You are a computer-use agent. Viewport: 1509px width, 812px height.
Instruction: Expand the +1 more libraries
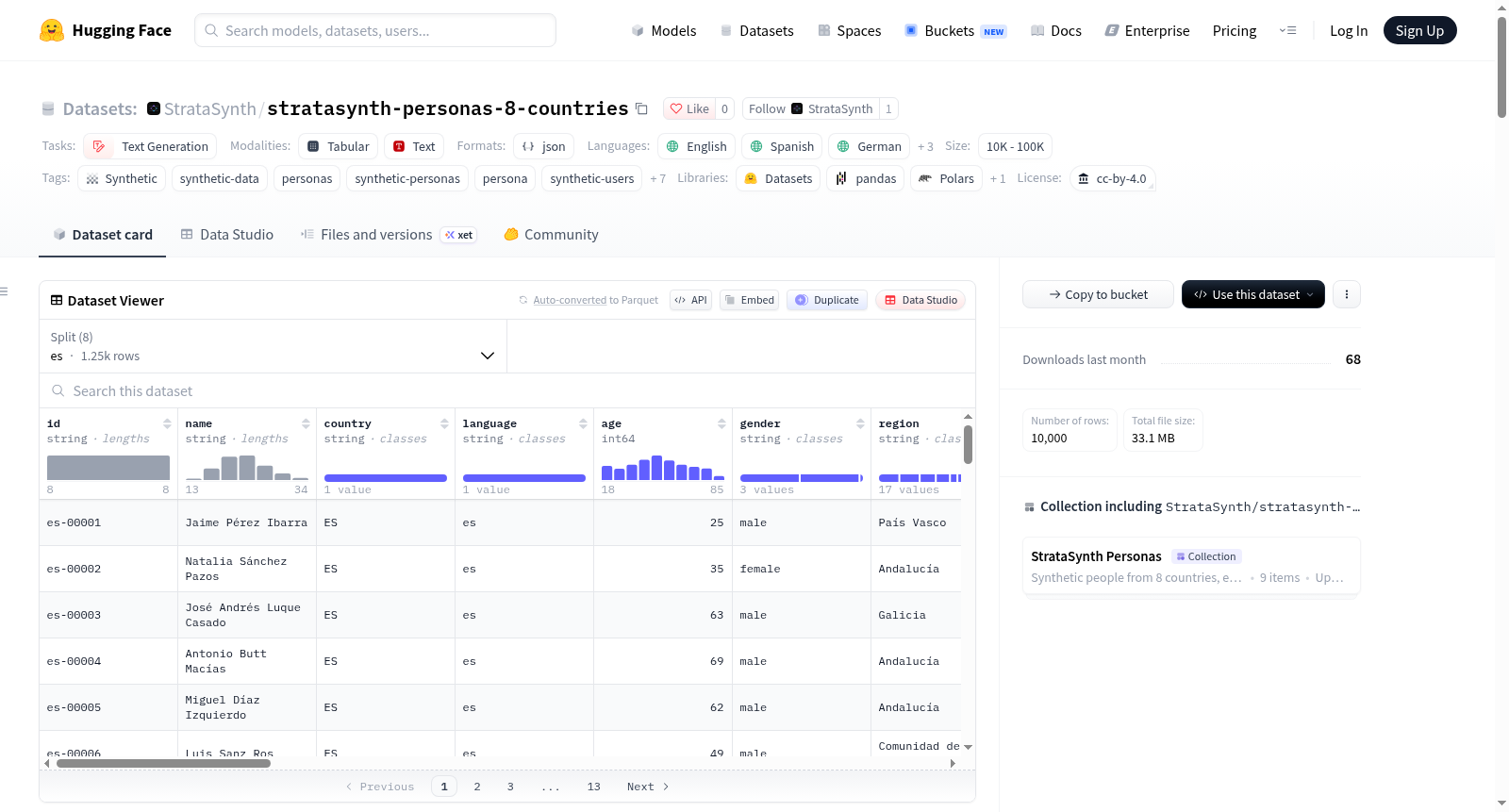click(998, 178)
